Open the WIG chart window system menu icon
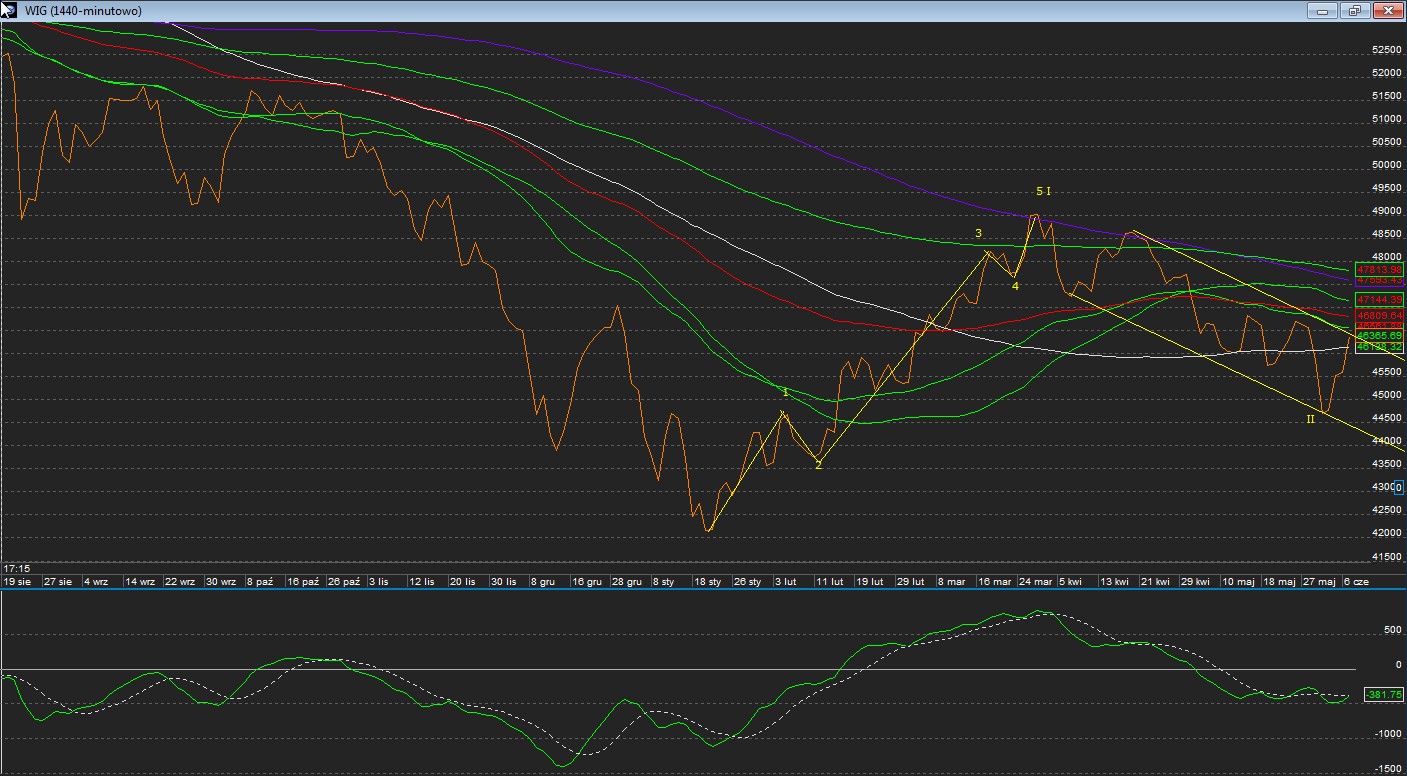The width and height of the screenshot is (1407, 776). pos(9,10)
